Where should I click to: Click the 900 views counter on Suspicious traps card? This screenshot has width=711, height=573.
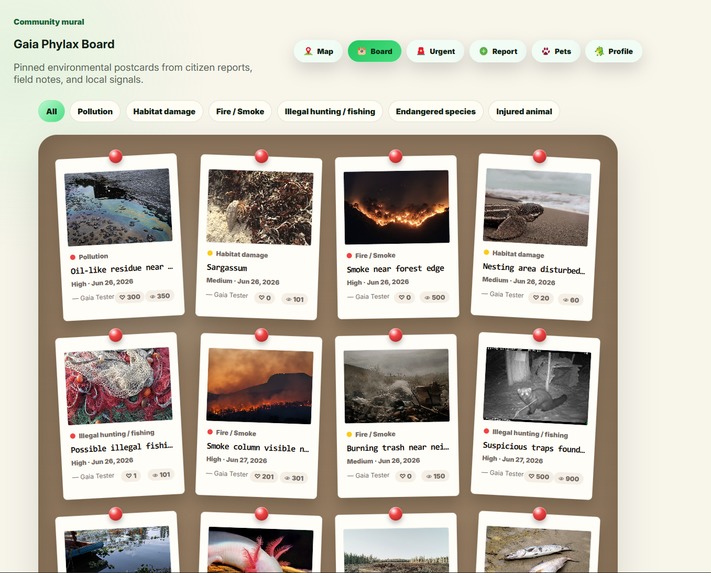pos(569,478)
